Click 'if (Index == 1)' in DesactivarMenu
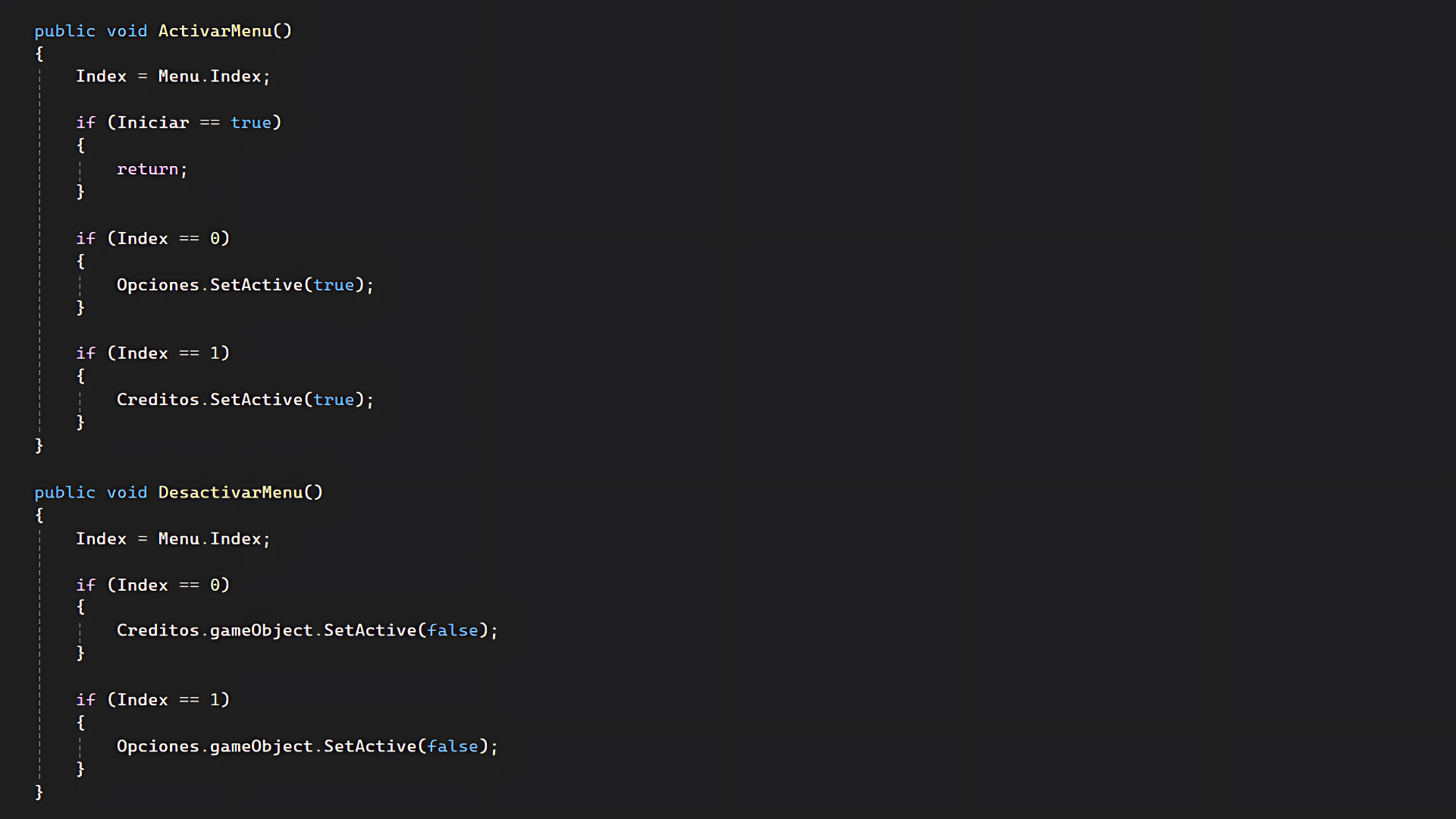This screenshot has height=819, width=1456. (x=152, y=700)
